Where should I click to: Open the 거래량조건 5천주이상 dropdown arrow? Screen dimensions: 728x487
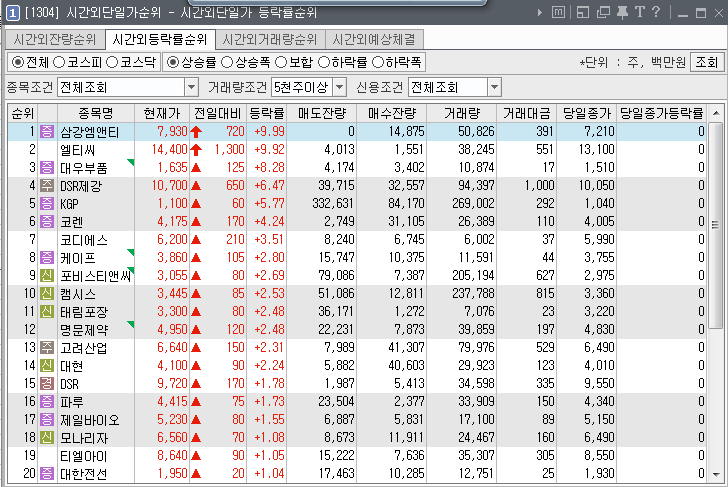pyautogui.click(x=340, y=87)
